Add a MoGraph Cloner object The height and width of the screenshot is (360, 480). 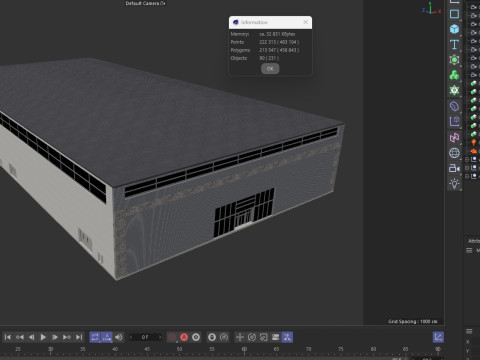click(454, 75)
